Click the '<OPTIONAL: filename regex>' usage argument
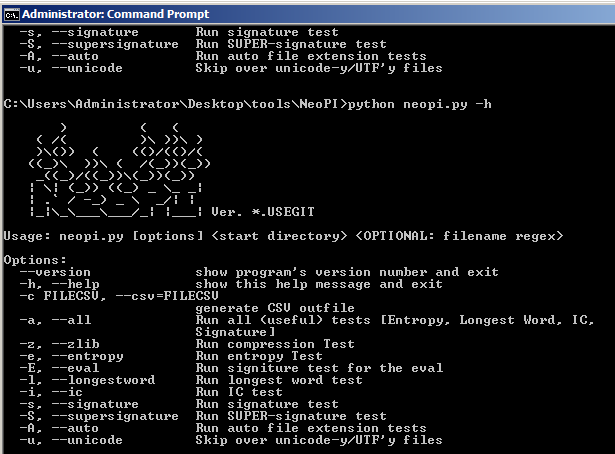The height and width of the screenshot is (454, 615). (459, 236)
